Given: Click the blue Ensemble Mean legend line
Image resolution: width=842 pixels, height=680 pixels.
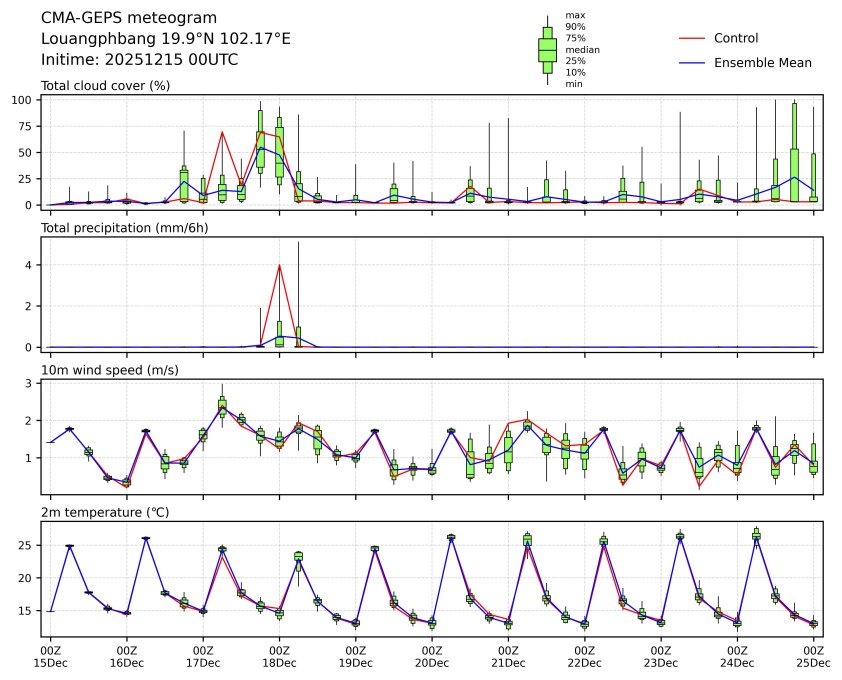Looking at the screenshot, I should click(692, 62).
